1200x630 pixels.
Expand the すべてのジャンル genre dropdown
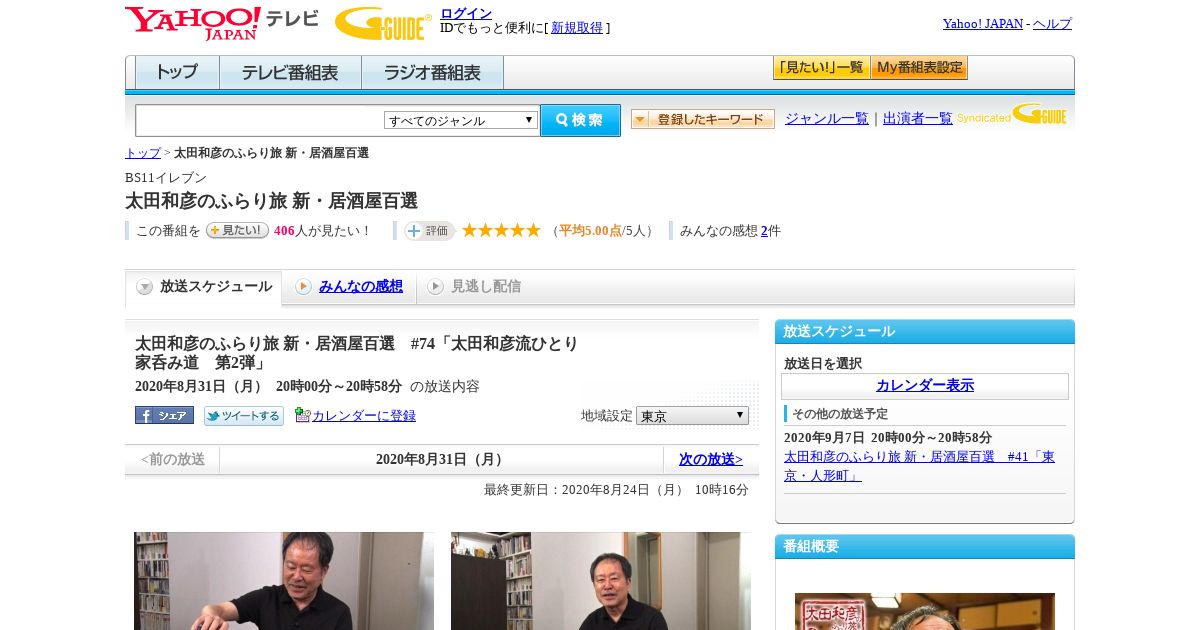[x=461, y=120]
